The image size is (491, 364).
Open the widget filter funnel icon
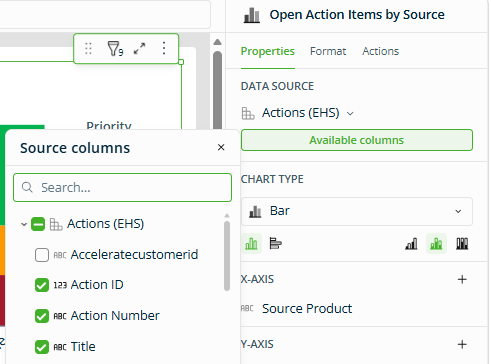click(115, 49)
